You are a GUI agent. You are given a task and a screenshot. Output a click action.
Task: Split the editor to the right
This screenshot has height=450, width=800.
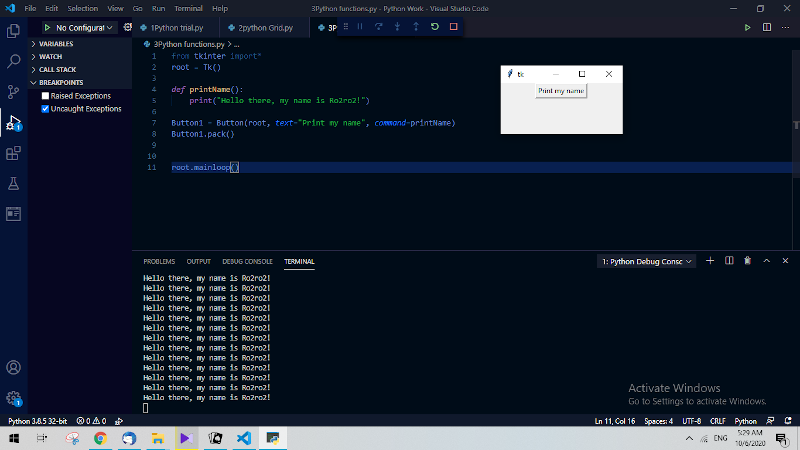pyautogui.click(x=767, y=28)
